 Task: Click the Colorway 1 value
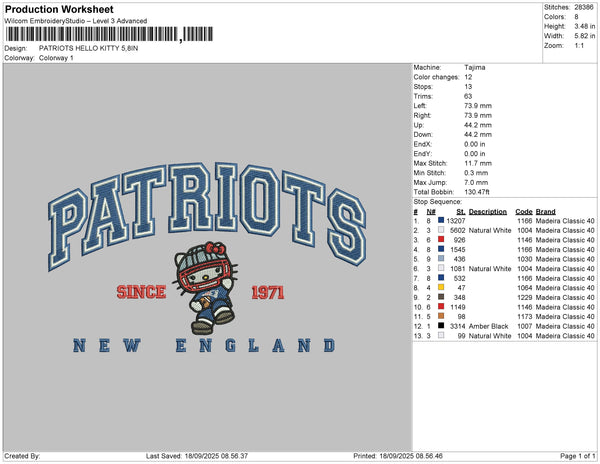tap(56, 58)
